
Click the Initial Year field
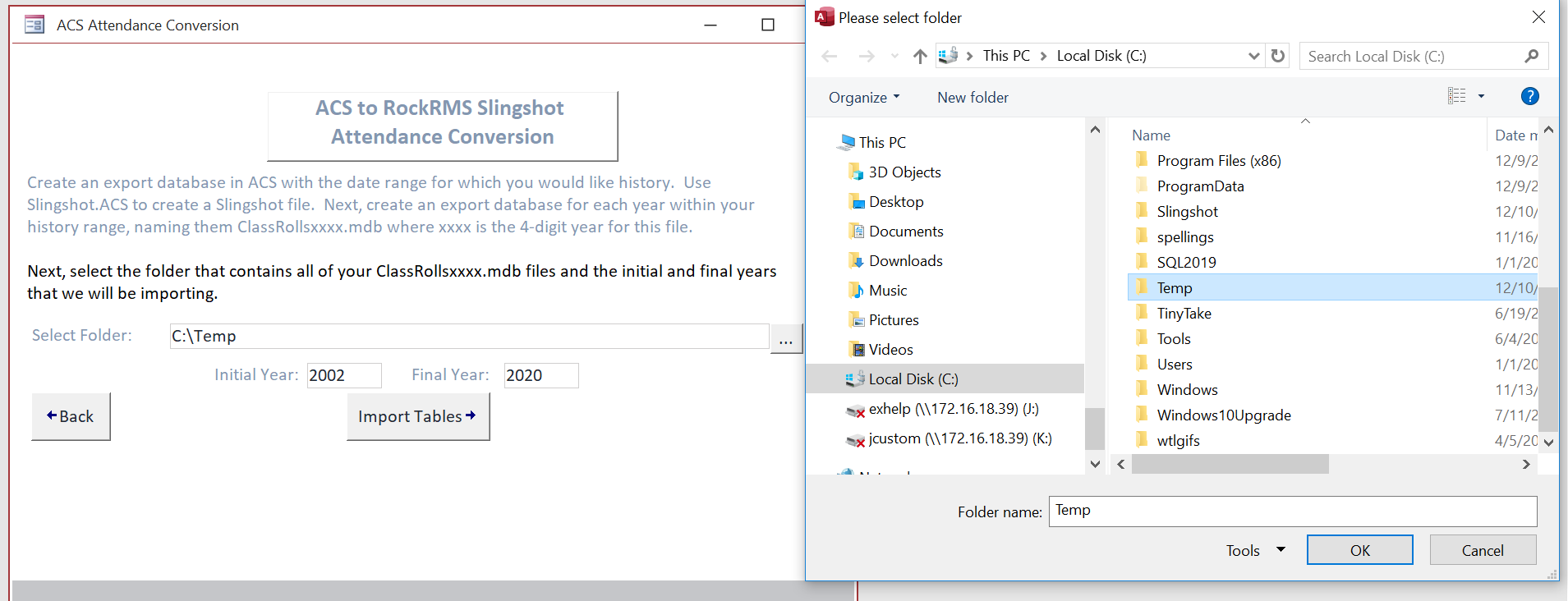tap(344, 375)
